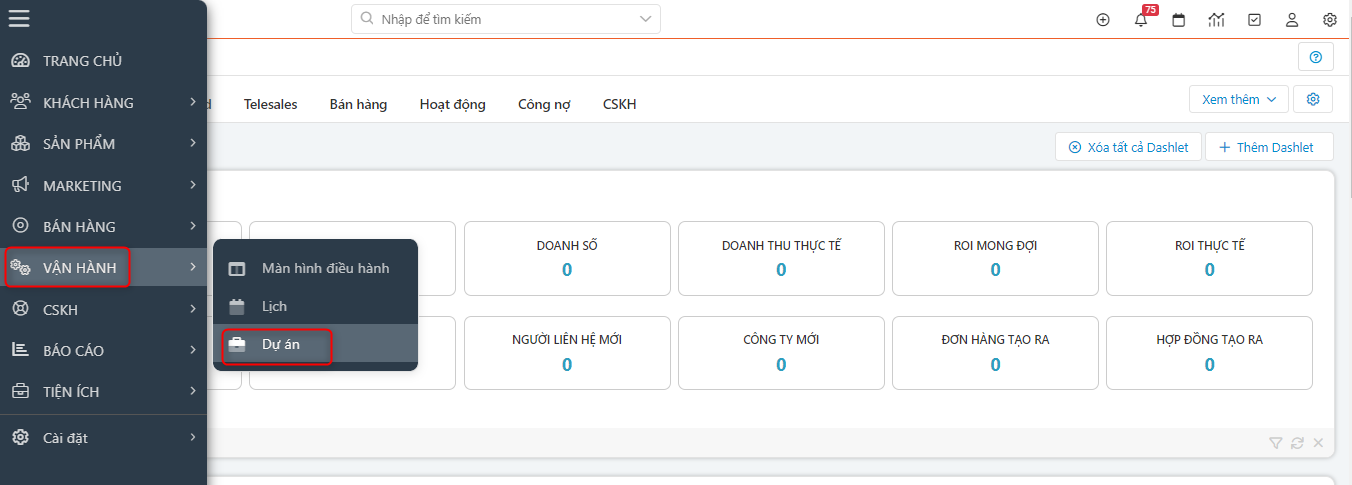This screenshot has height=485, width=1352.
Task: Open the notifications bell icon
Action: pos(1141,20)
